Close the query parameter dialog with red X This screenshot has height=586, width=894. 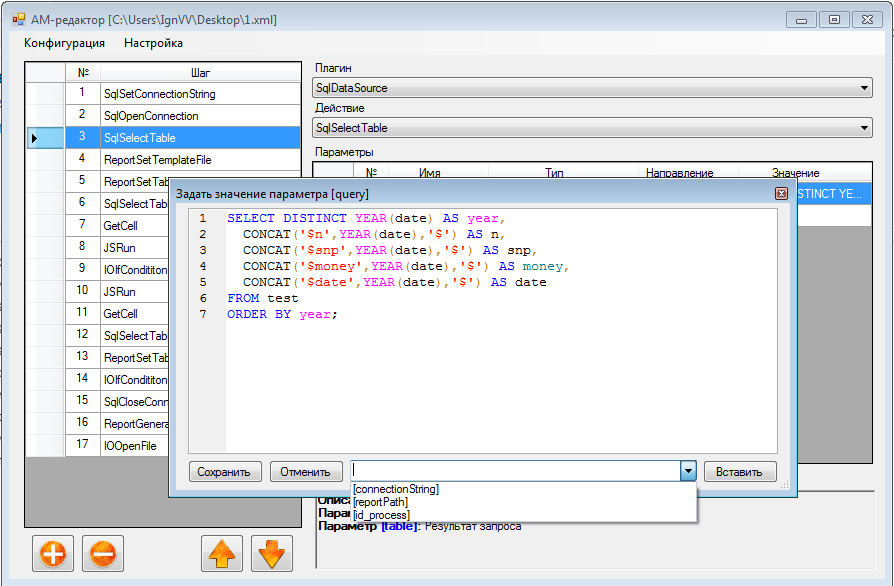tap(781, 194)
